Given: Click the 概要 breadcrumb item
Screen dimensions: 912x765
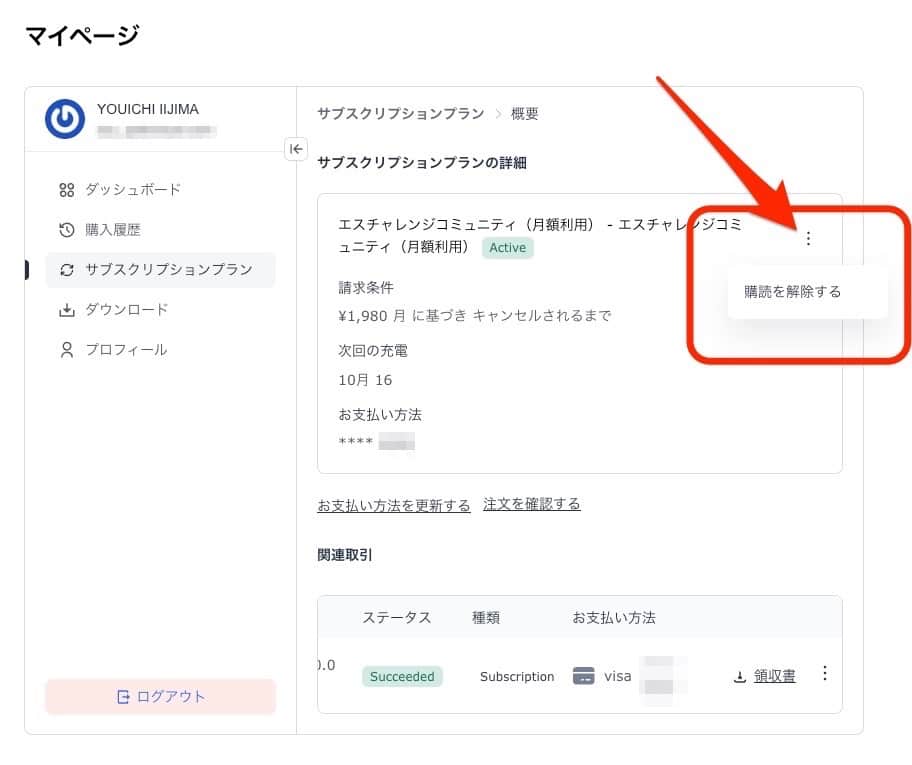Looking at the screenshot, I should pyautogui.click(x=524, y=113).
